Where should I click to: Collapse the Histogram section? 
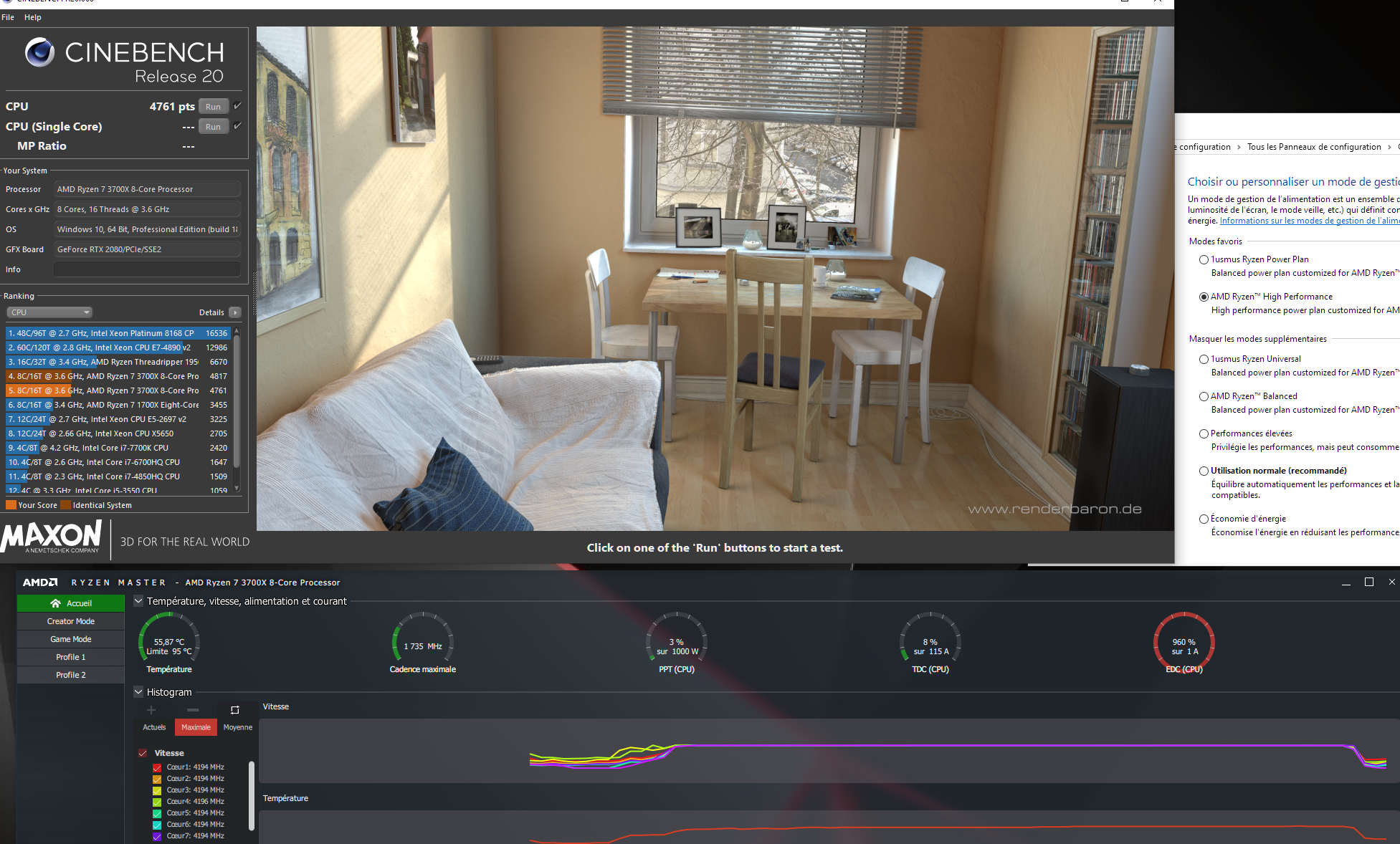pyautogui.click(x=138, y=692)
